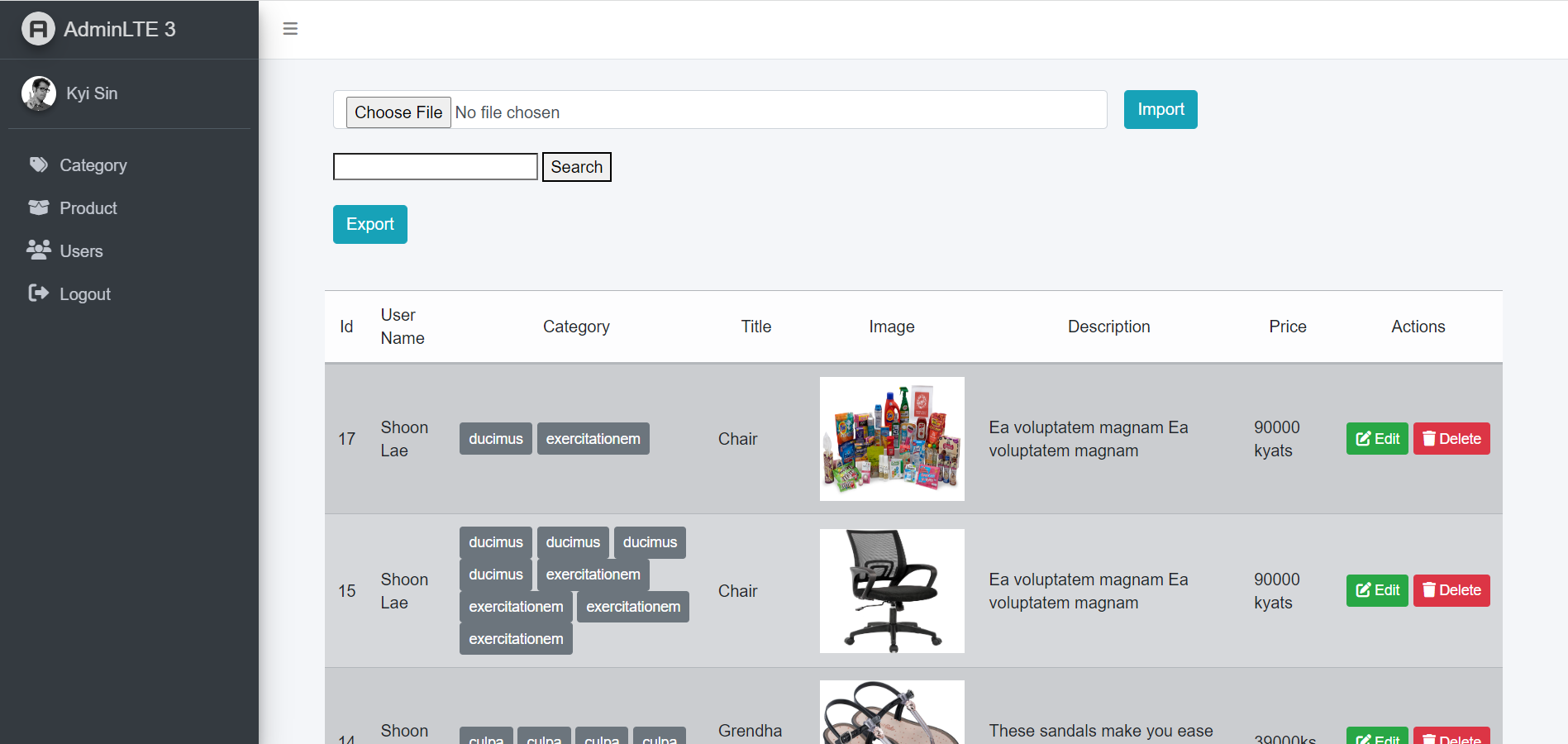1568x744 pixels.
Task: Click the description text in row 17
Action: pyautogui.click(x=1089, y=439)
